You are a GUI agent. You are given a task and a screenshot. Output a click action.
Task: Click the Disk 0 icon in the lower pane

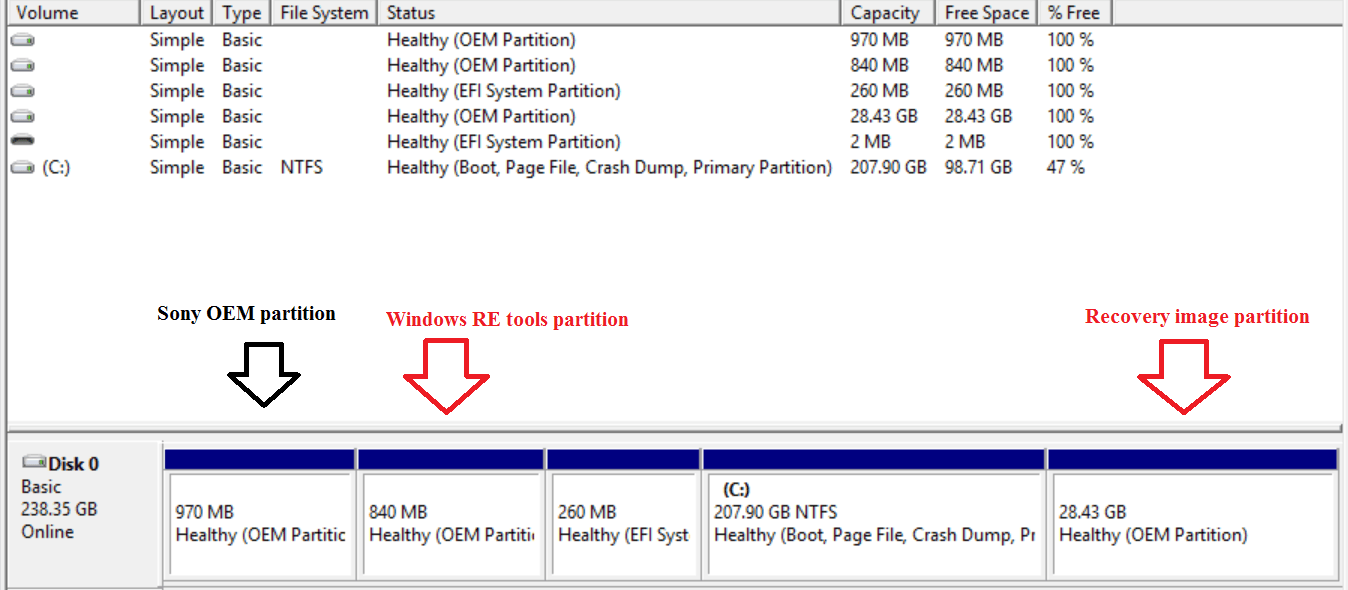point(34,463)
